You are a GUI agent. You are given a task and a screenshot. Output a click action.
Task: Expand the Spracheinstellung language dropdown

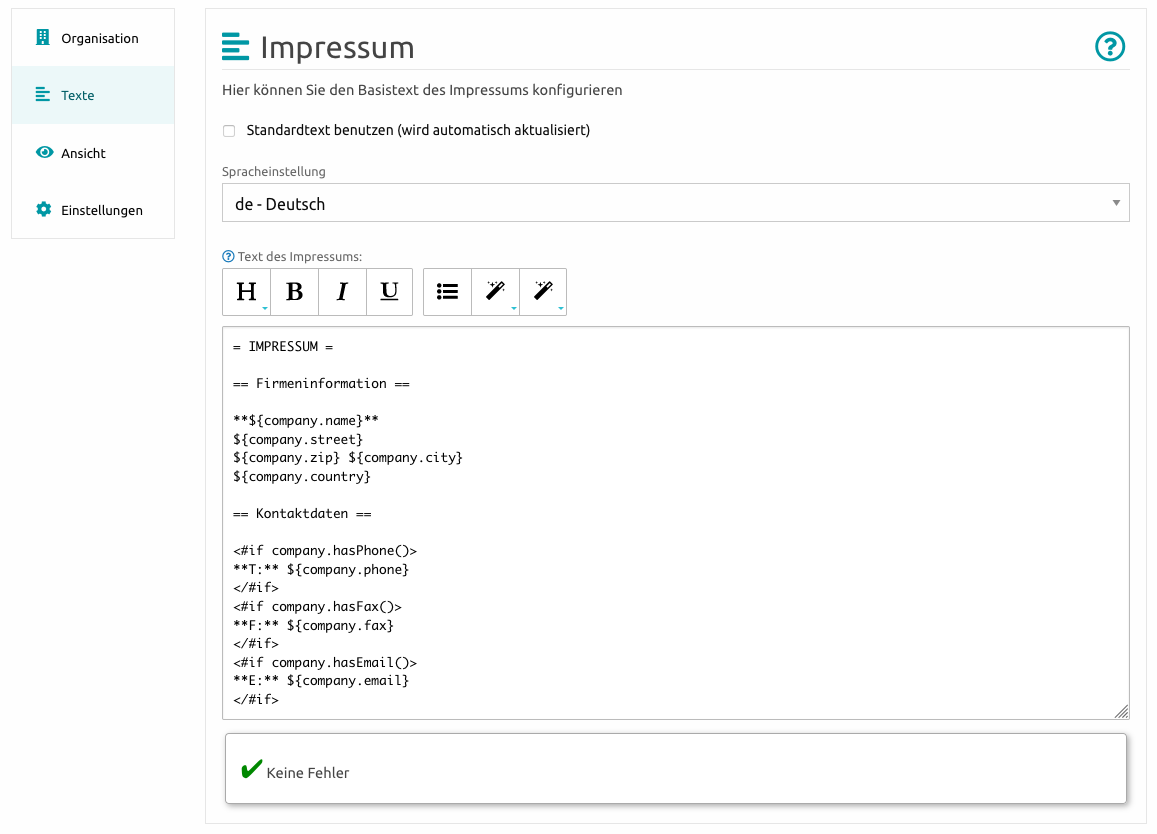(x=675, y=203)
